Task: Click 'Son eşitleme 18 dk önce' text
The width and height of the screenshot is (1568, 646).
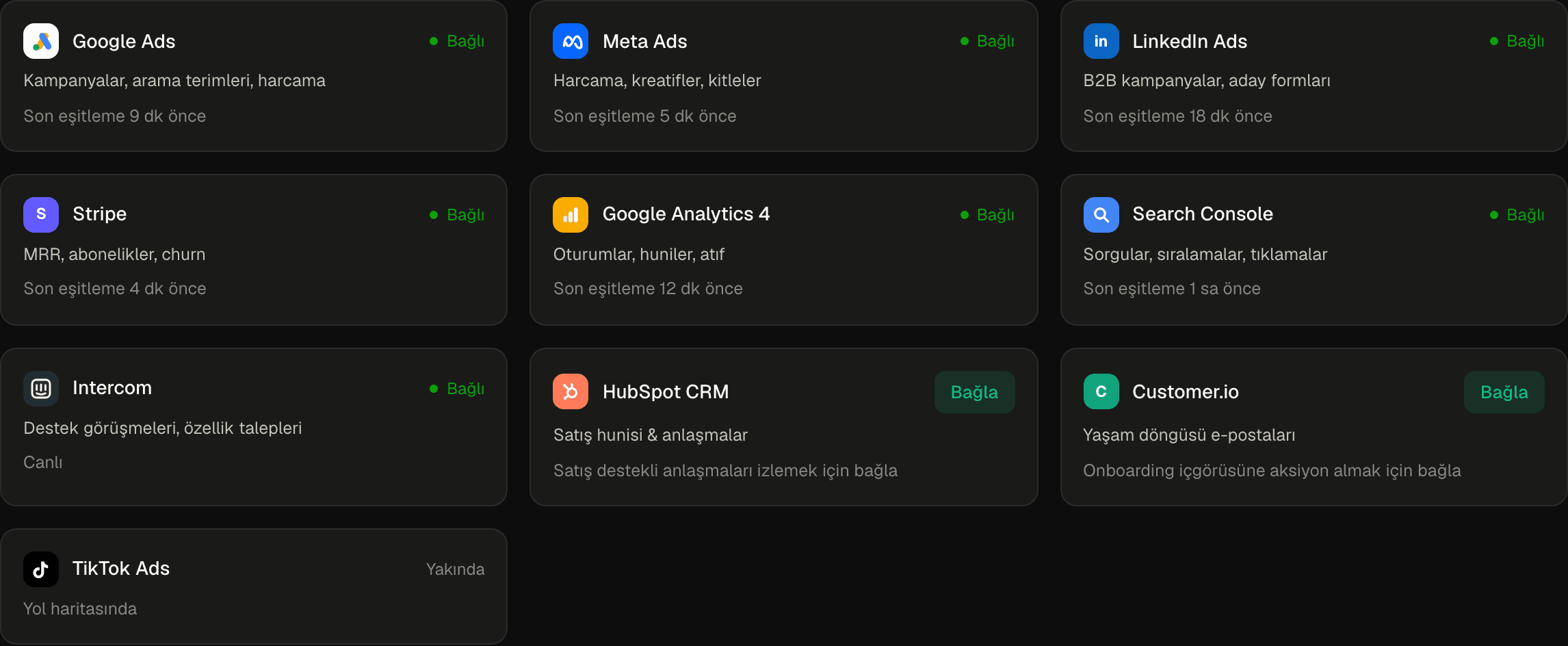Action: (x=1178, y=116)
